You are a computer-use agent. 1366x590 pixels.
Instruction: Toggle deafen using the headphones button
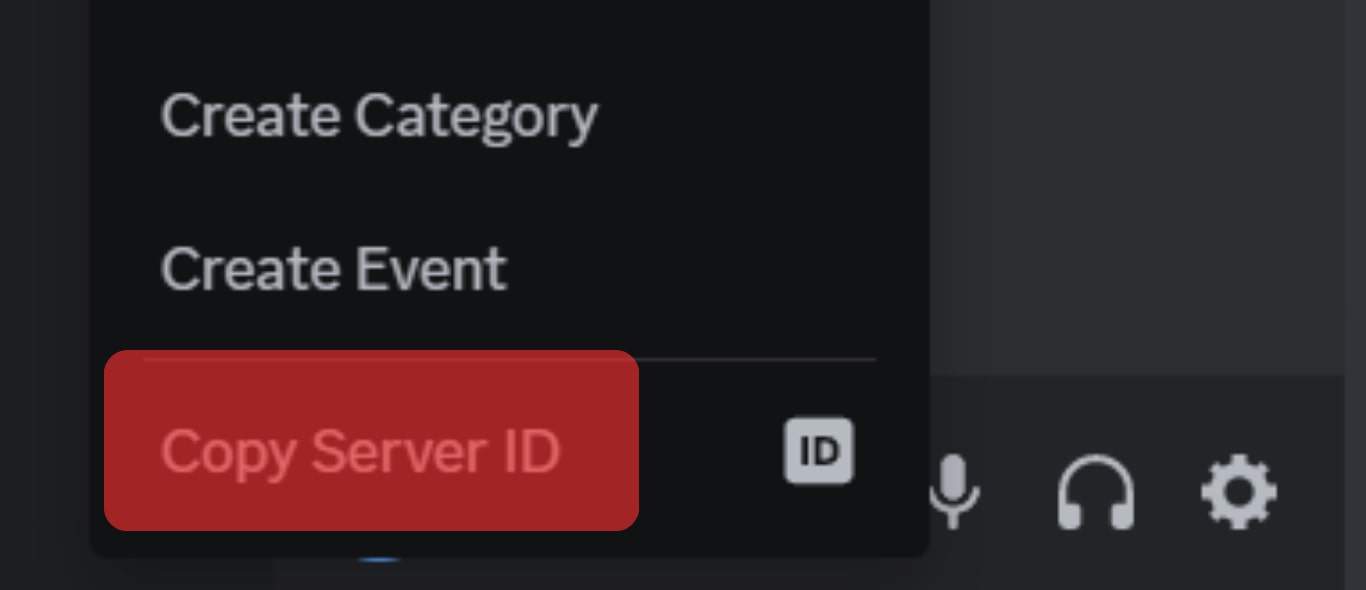coord(1096,491)
